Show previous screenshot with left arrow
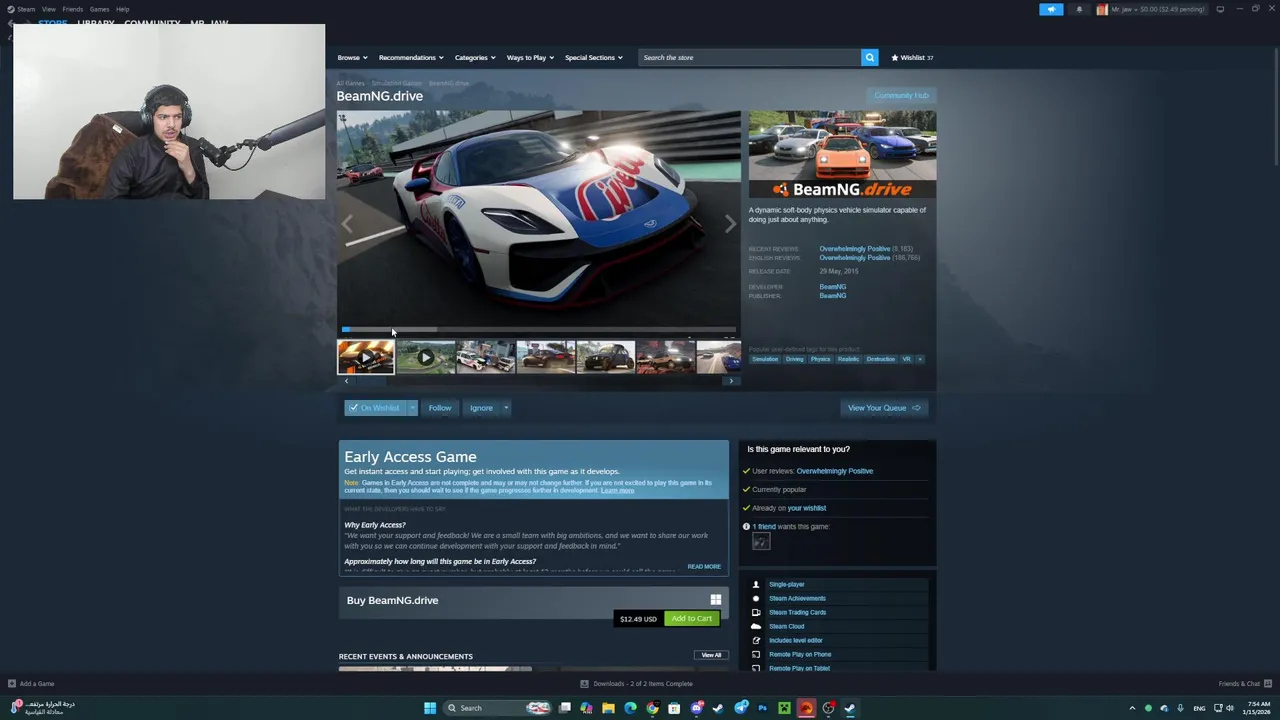Screen dimensions: 1280x720 point(348,223)
